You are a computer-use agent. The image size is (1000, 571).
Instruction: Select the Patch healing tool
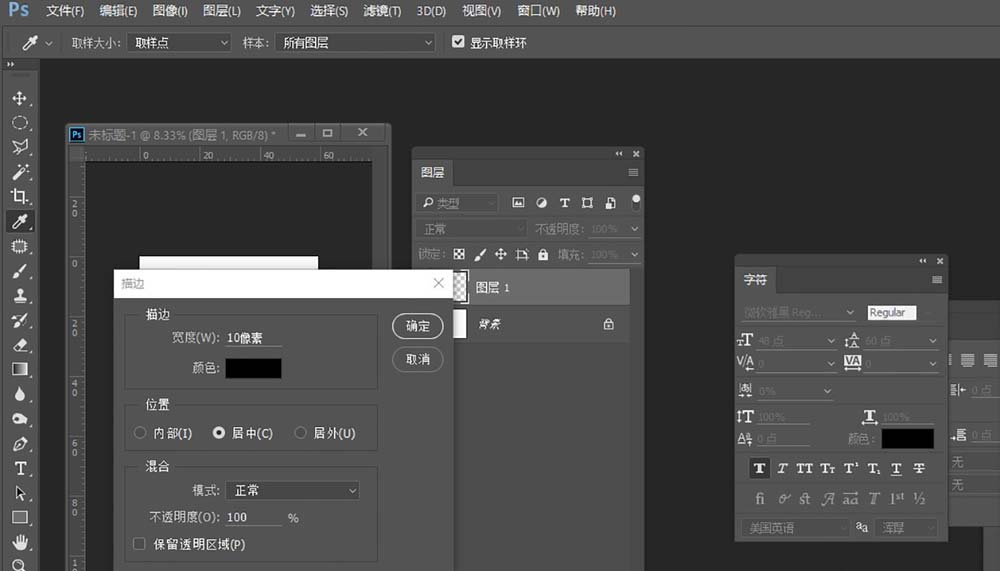[x=20, y=246]
